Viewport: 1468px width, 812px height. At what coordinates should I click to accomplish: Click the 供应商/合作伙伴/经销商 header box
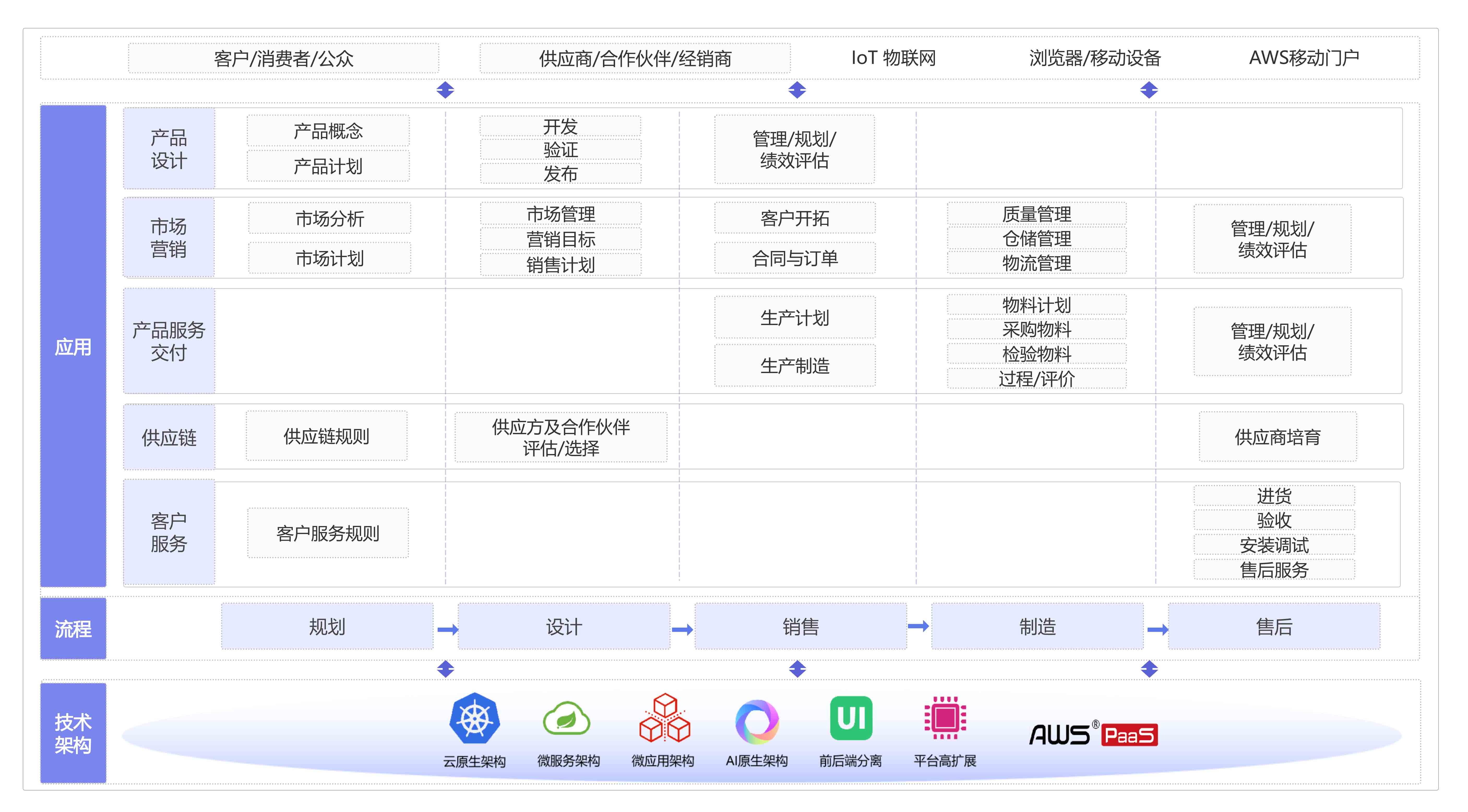pyautogui.click(x=635, y=58)
